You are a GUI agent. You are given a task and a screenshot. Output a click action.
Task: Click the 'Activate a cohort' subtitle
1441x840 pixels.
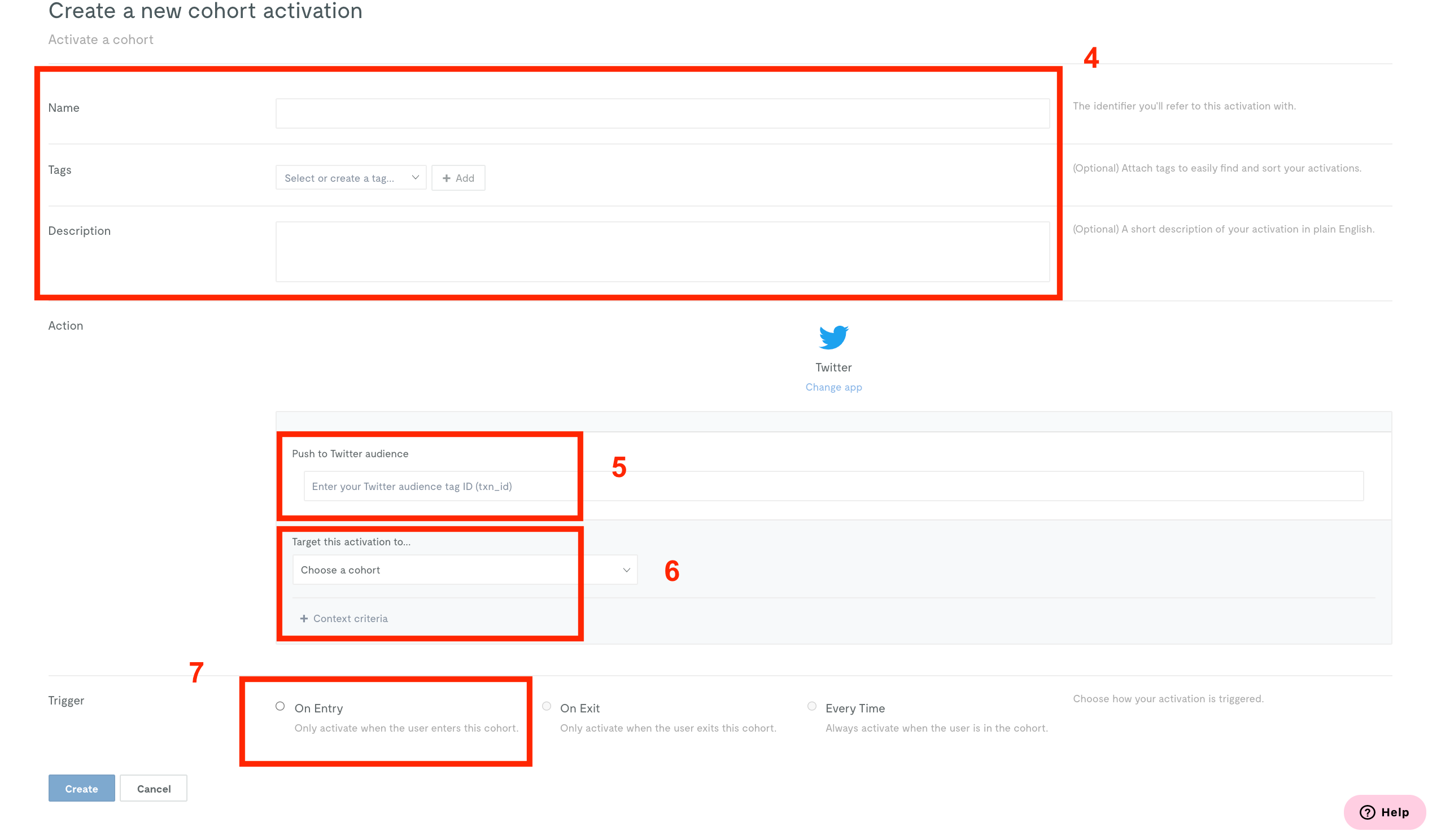tap(101, 40)
